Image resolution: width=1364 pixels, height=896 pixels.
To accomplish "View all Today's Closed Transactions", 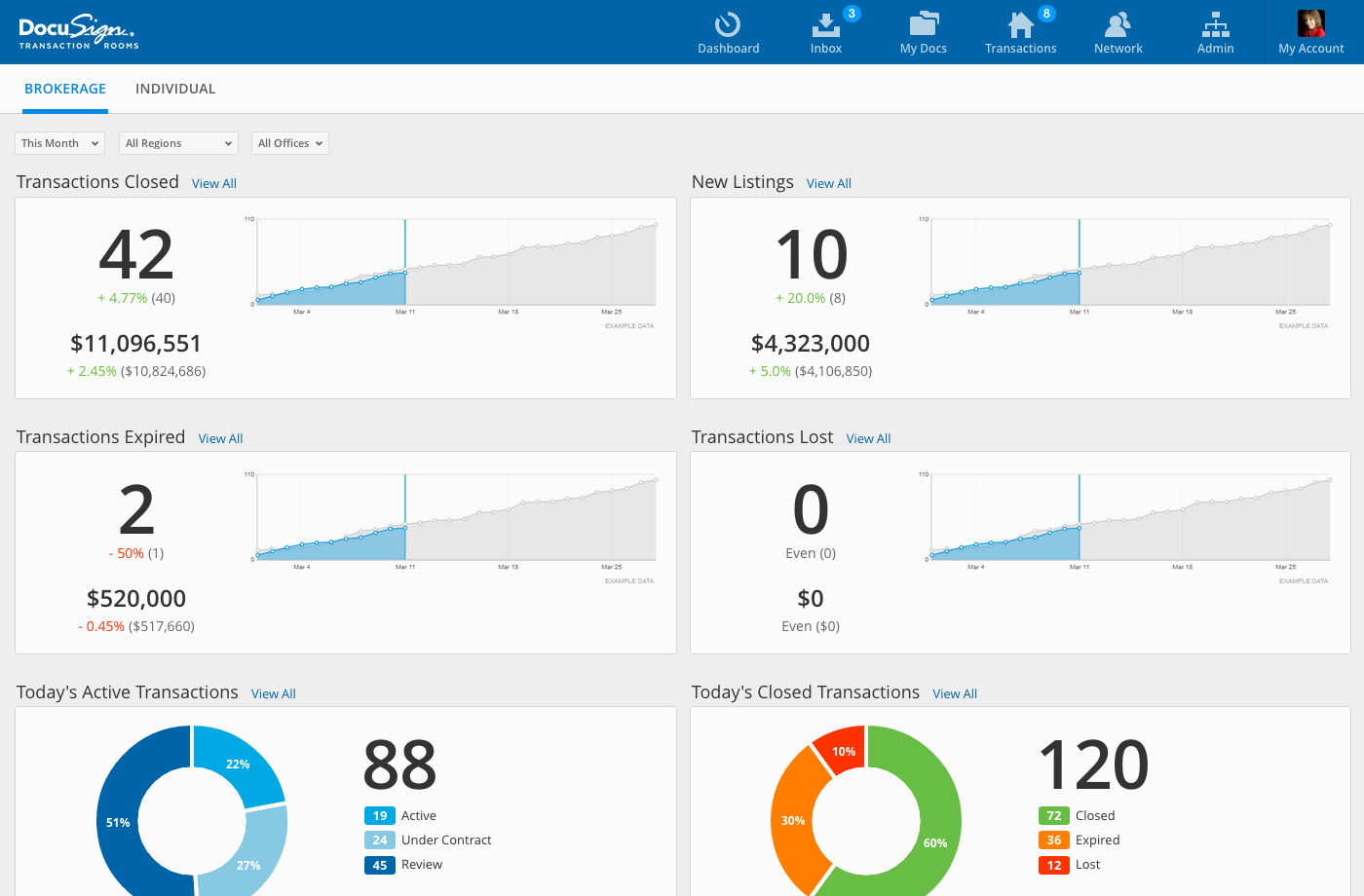I will pos(955,693).
